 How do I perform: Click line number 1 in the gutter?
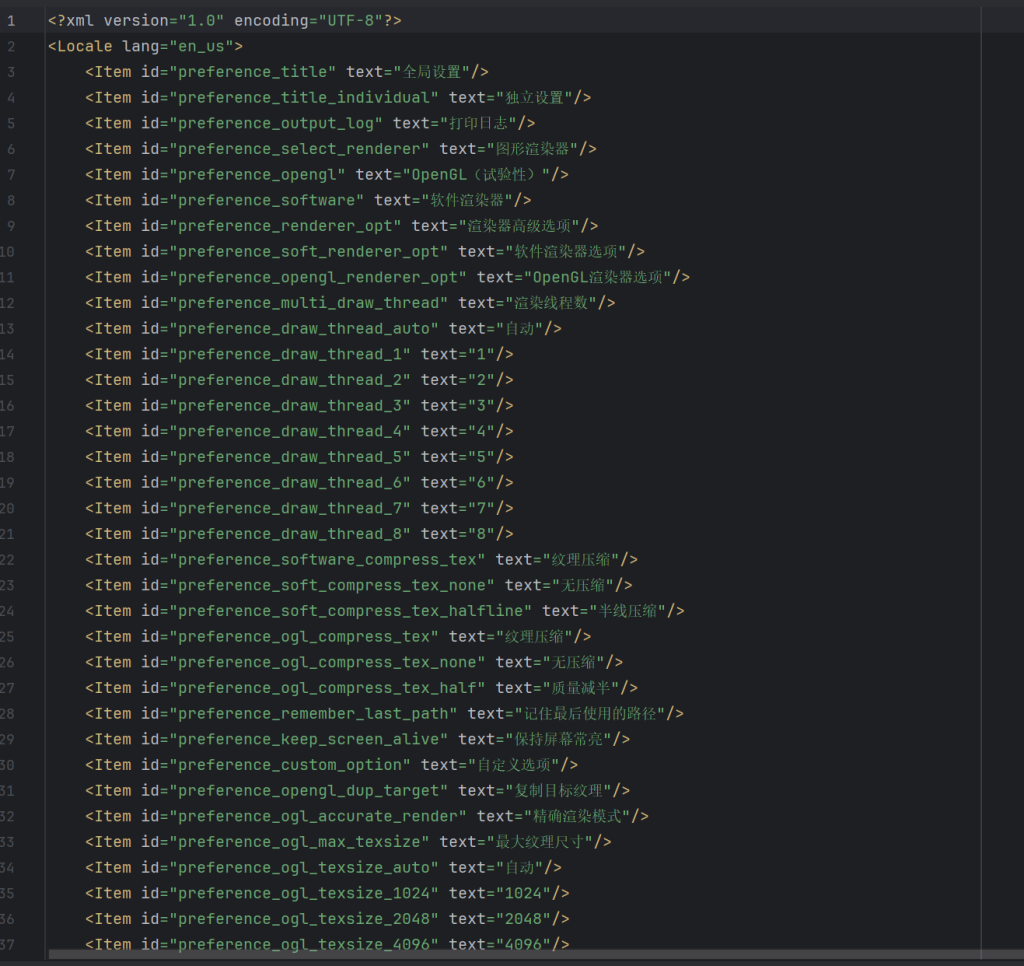(11, 20)
